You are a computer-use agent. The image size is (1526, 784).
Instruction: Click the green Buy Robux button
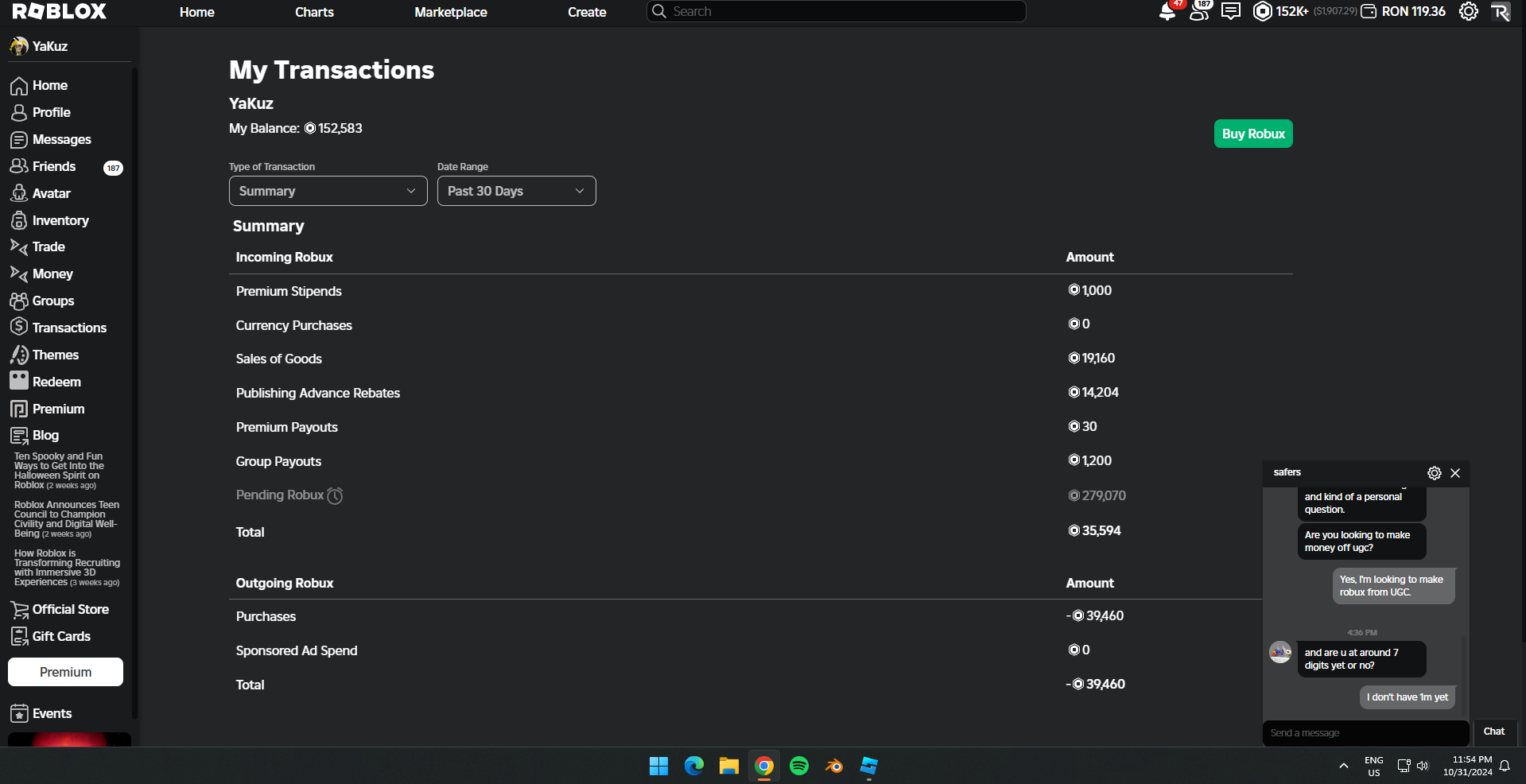1253,134
